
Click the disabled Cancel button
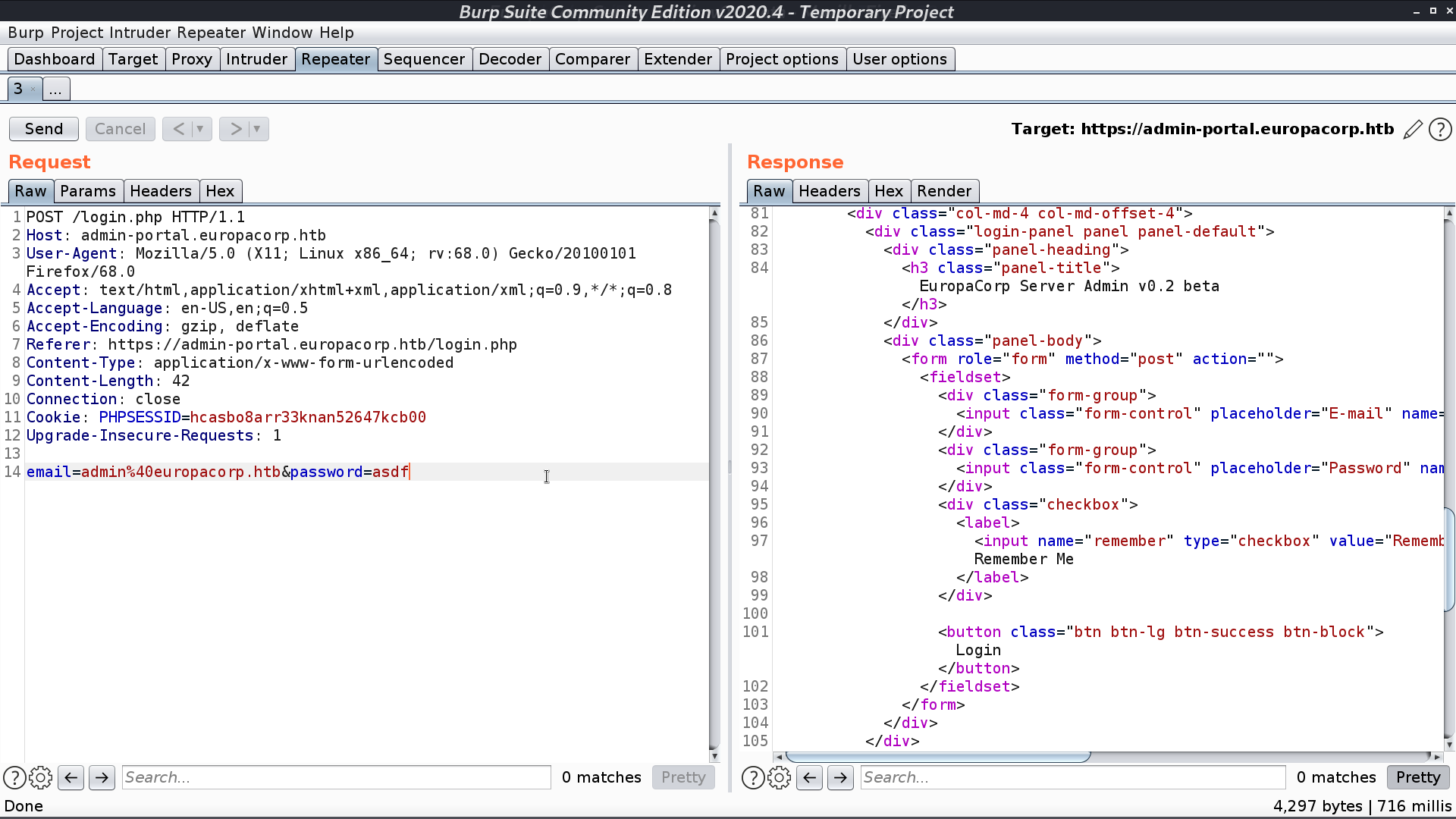click(x=120, y=129)
